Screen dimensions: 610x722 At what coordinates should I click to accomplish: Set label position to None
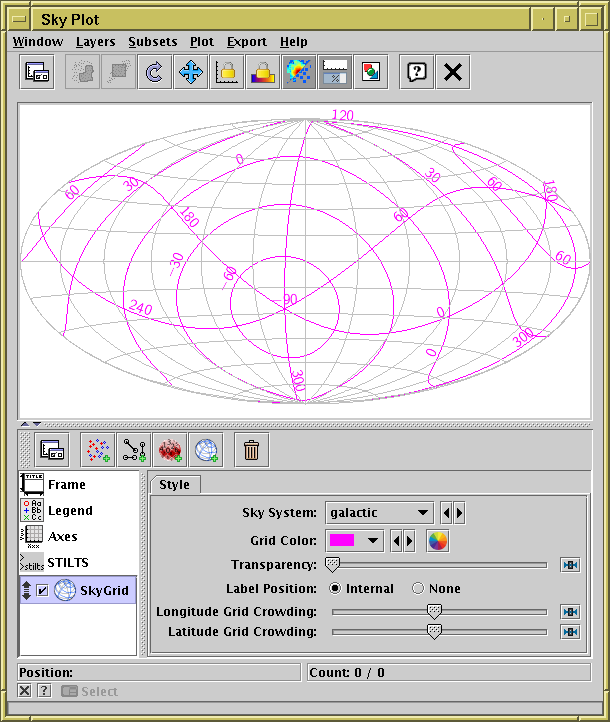click(418, 589)
